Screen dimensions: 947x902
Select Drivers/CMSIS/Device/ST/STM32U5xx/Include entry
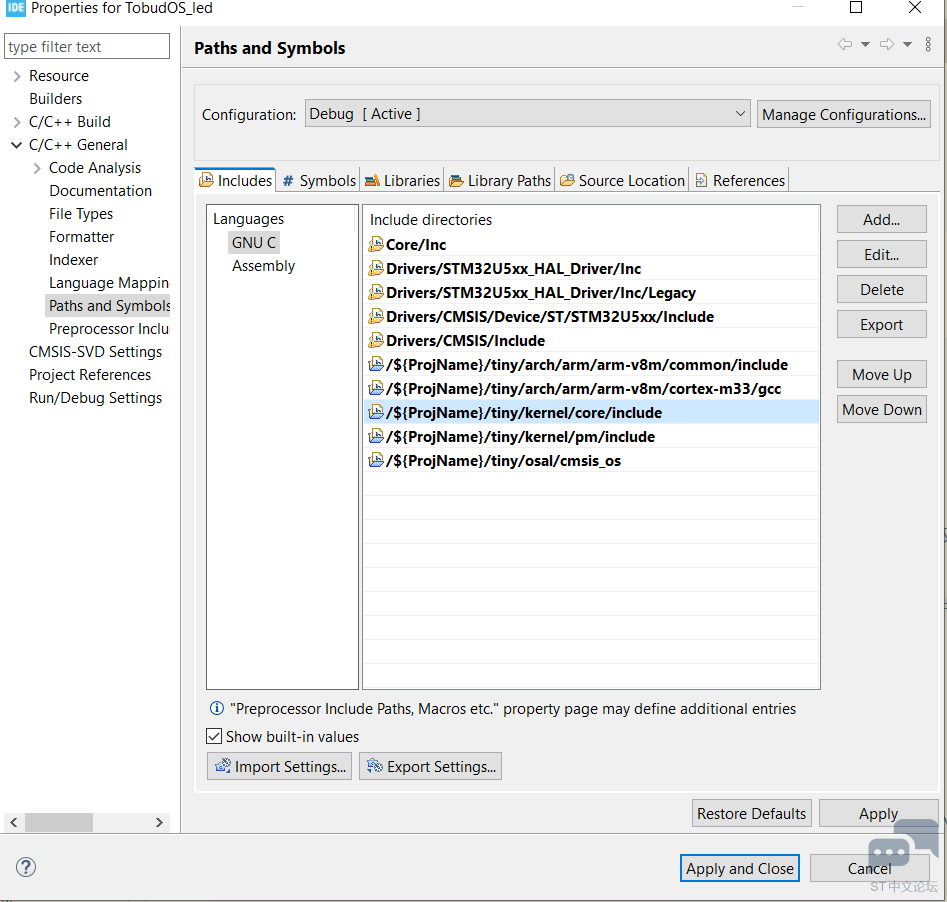tap(592, 317)
